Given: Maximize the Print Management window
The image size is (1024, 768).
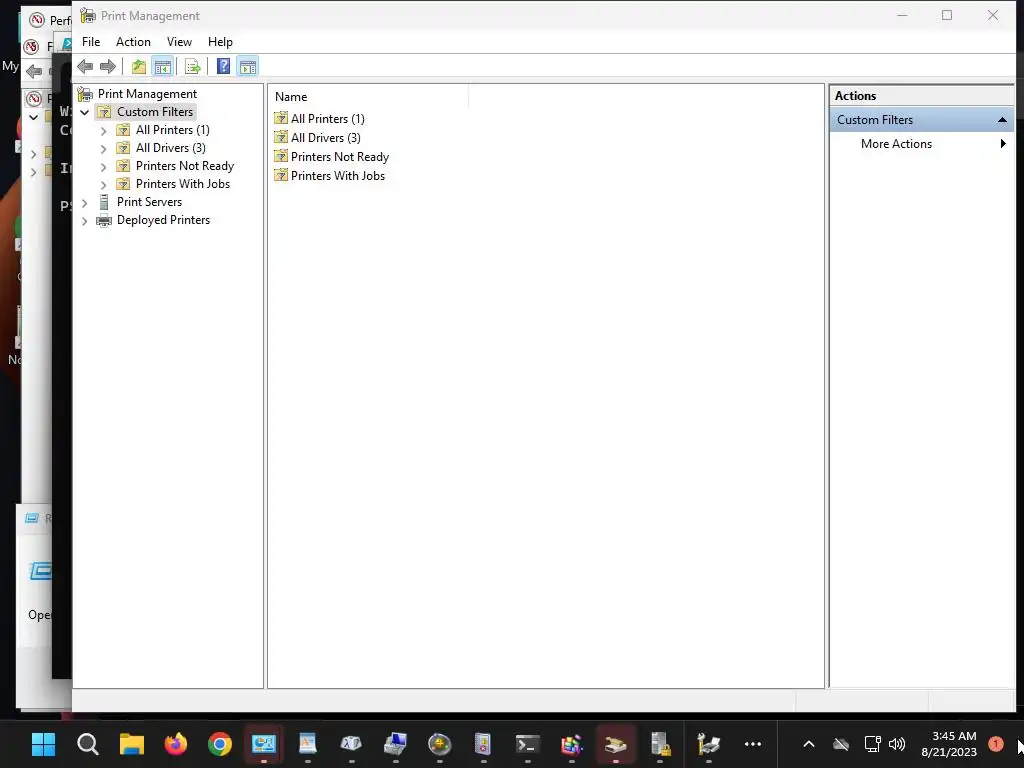Looking at the screenshot, I should click(947, 15).
